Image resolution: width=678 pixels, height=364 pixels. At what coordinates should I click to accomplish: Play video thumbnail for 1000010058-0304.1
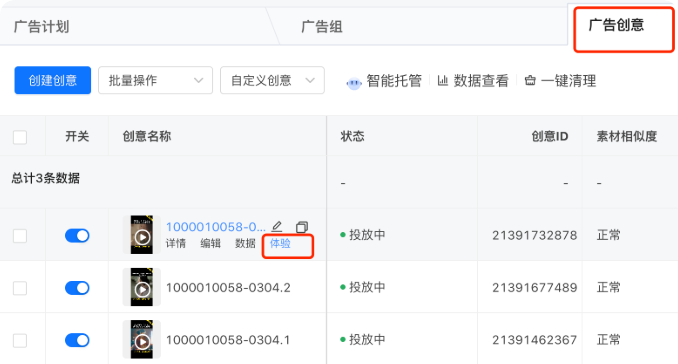[x=142, y=340]
